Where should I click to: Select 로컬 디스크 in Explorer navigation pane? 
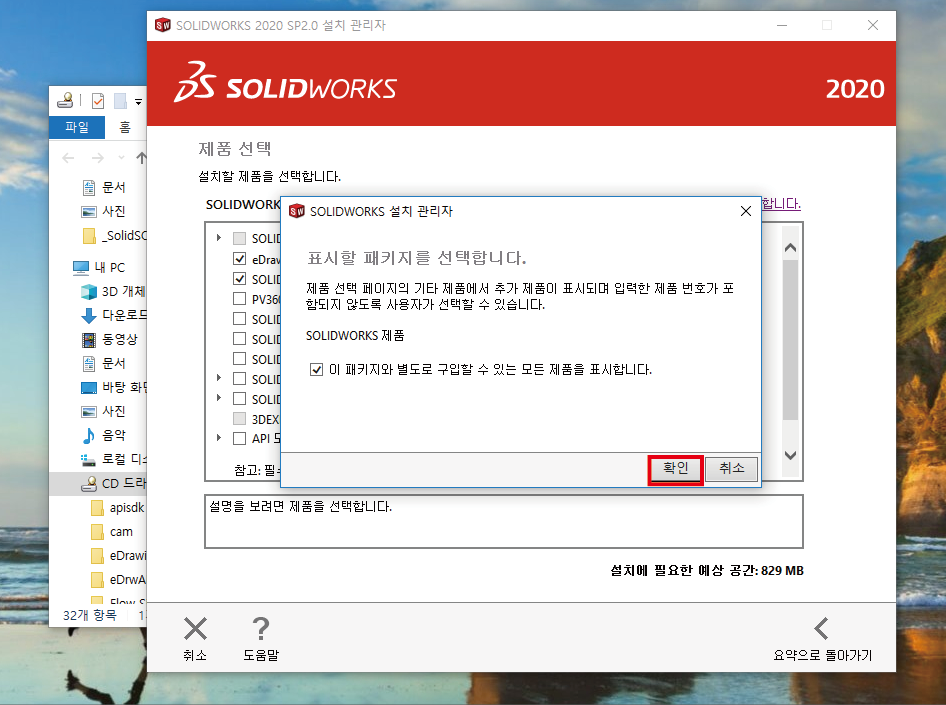113,459
